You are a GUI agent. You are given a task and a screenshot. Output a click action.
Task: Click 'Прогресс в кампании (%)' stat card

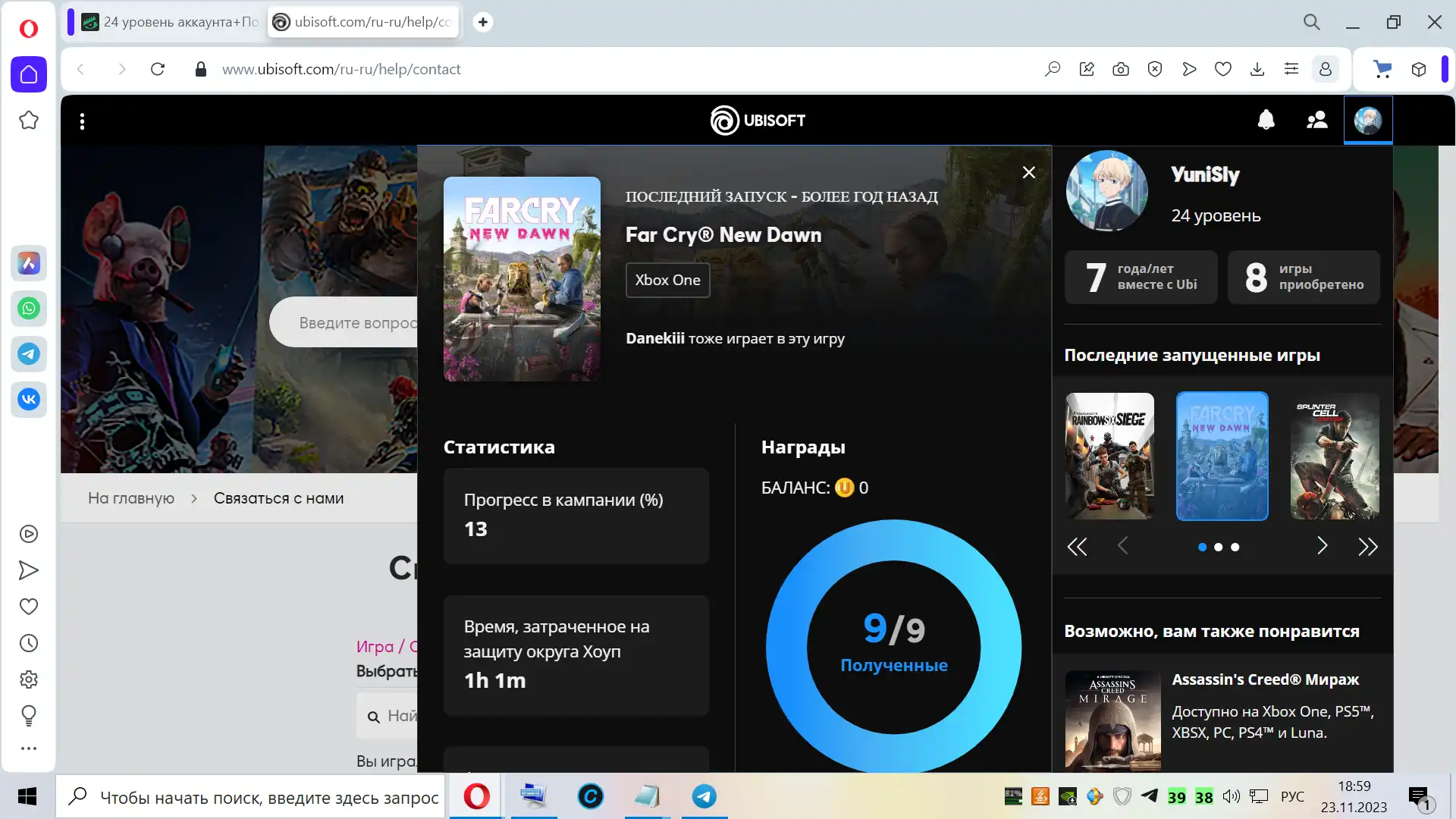click(576, 516)
